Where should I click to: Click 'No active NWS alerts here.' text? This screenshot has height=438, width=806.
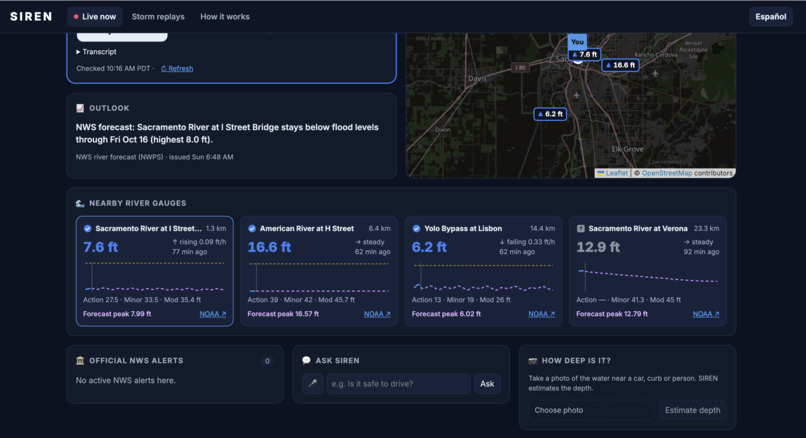pos(125,380)
